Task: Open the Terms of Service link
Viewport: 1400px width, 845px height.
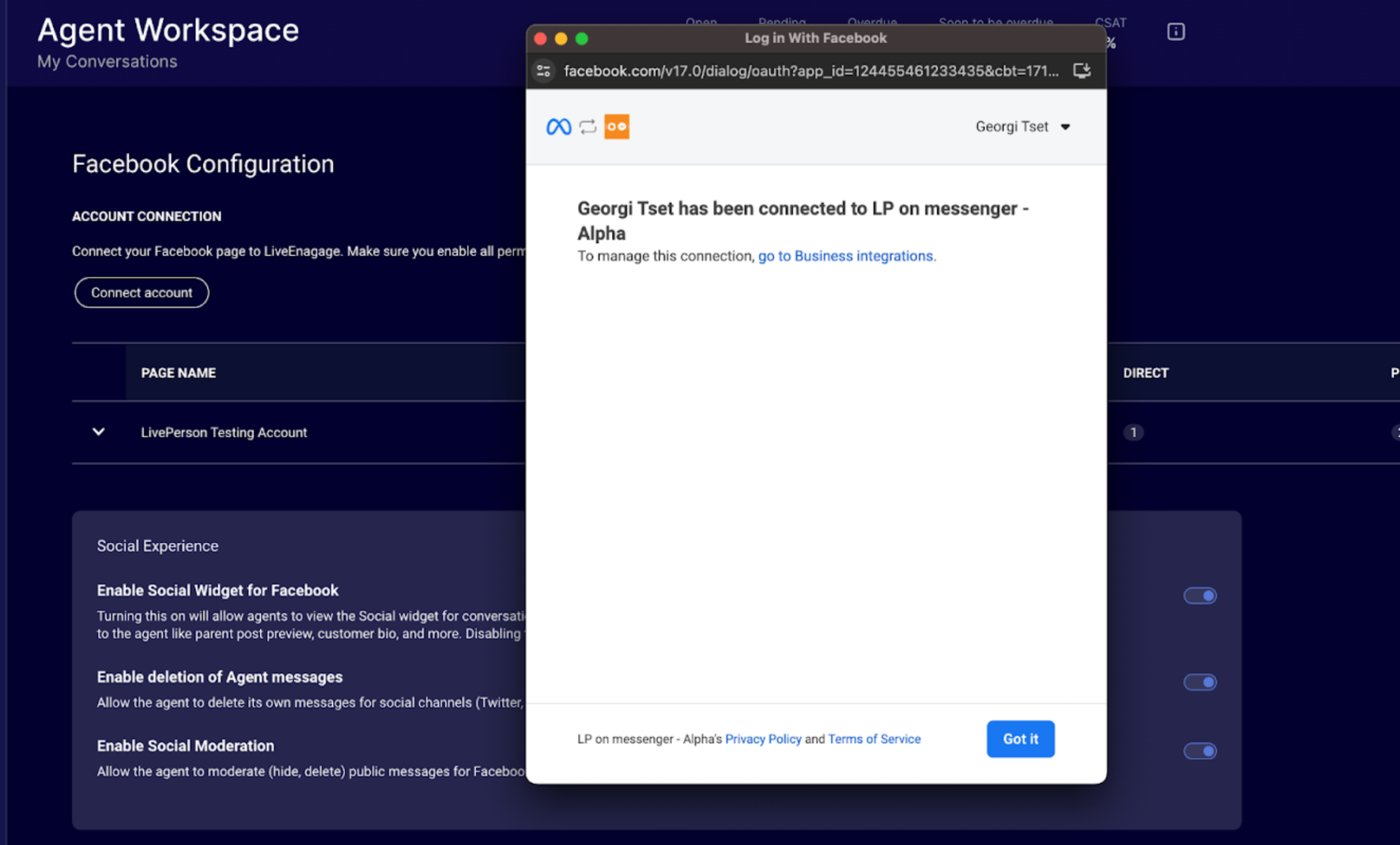Action: 874,739
